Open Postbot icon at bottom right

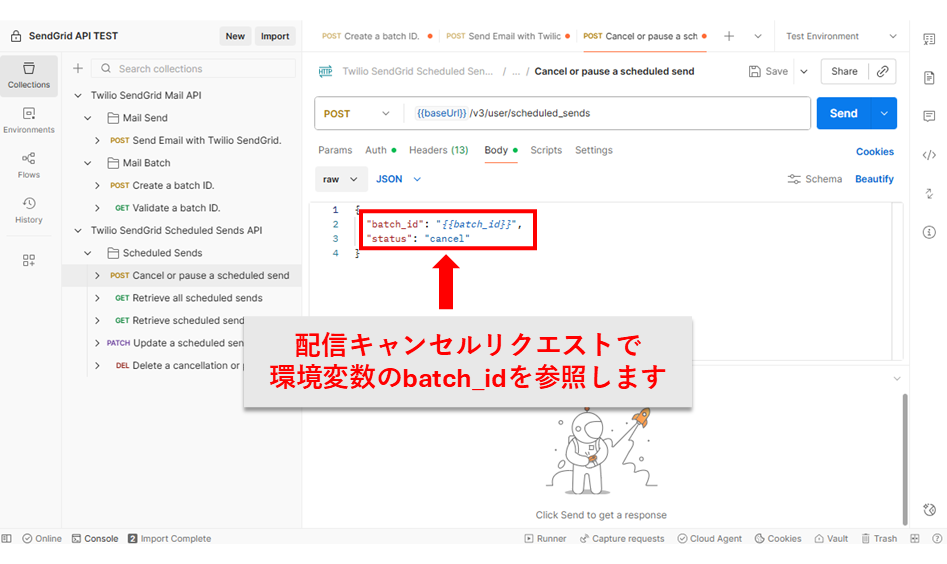[x=929, y=510]
